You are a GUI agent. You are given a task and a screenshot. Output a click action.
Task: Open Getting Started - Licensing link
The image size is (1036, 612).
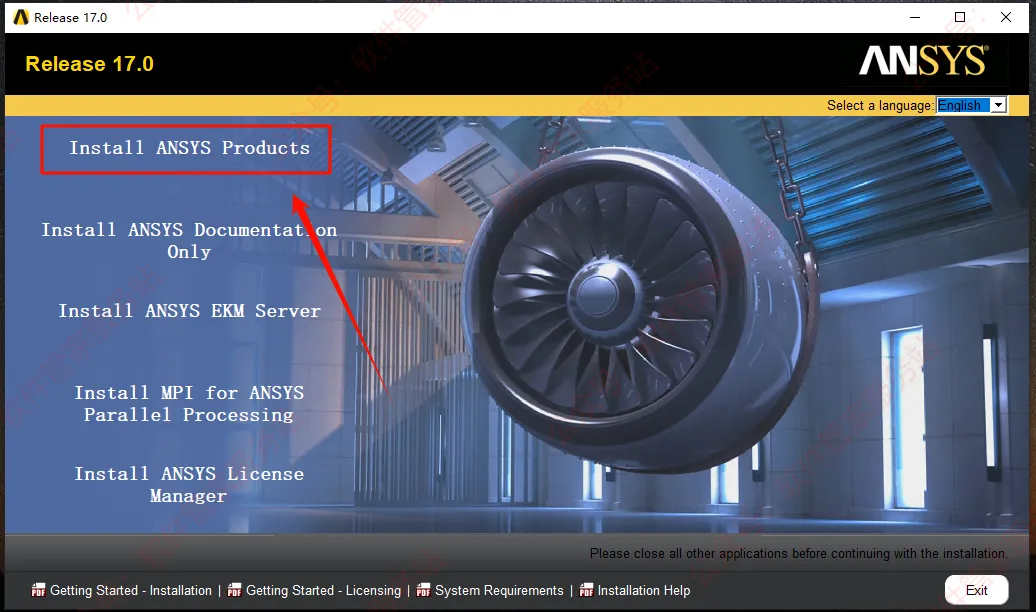point(323,590)
